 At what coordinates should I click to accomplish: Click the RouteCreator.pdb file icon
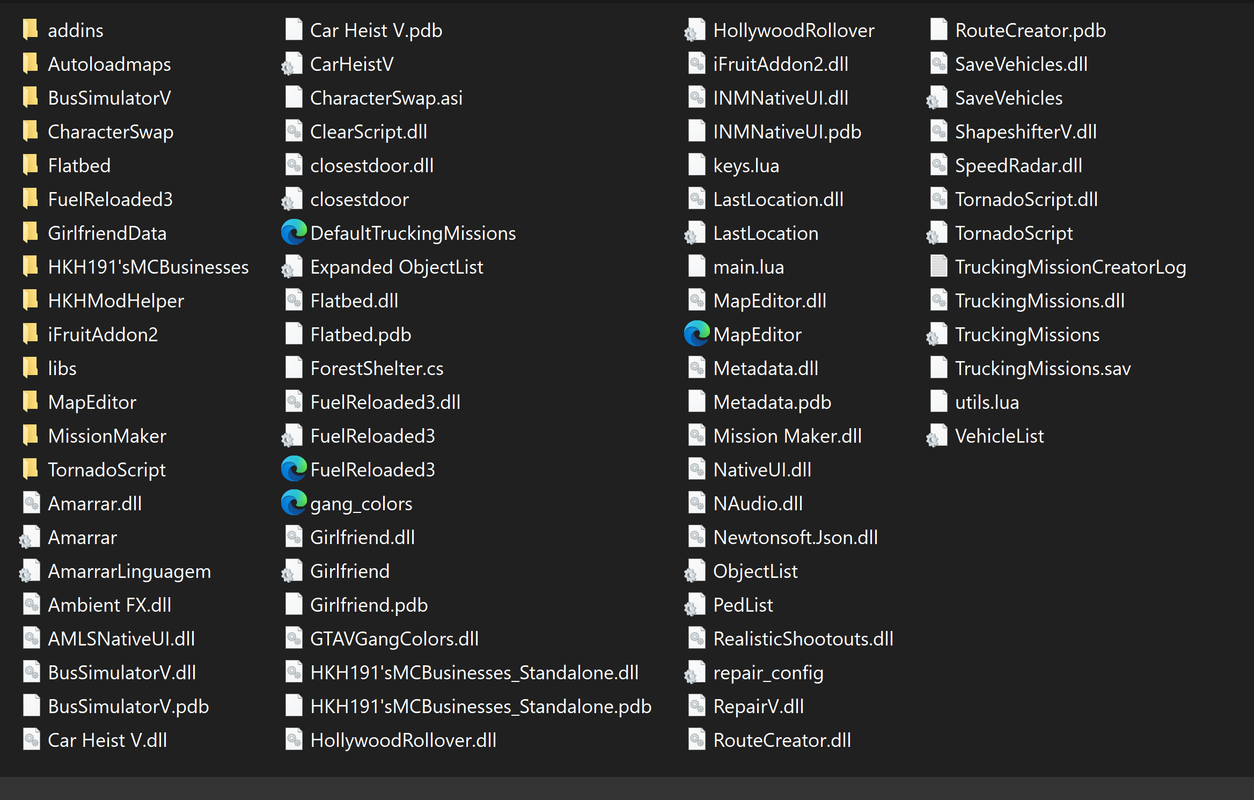[x=938, y=30]
